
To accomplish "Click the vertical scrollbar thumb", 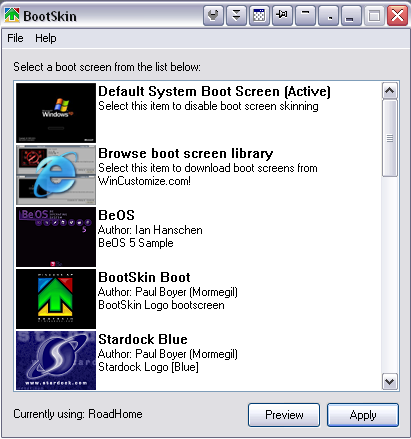I will 390,138.
